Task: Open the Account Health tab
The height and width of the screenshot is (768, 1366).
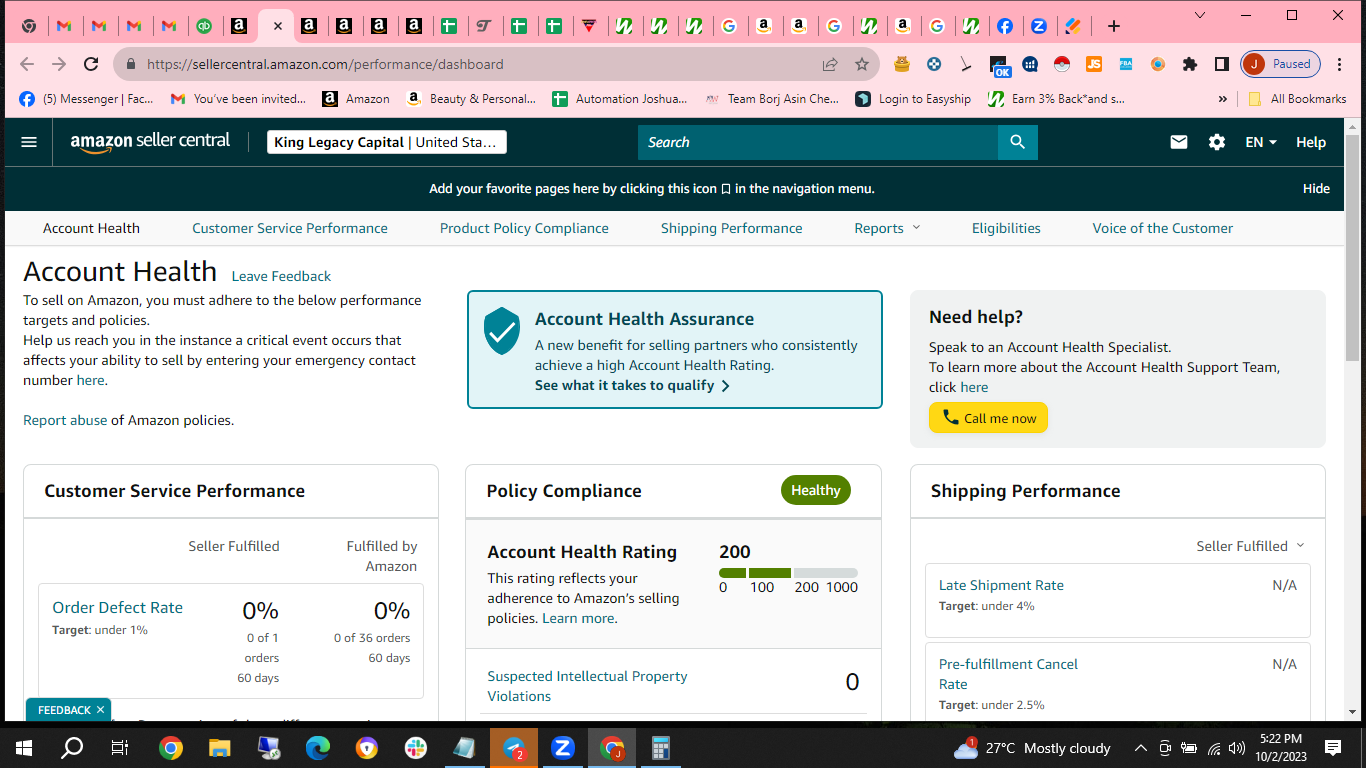Action: click(x=91, y=228)
